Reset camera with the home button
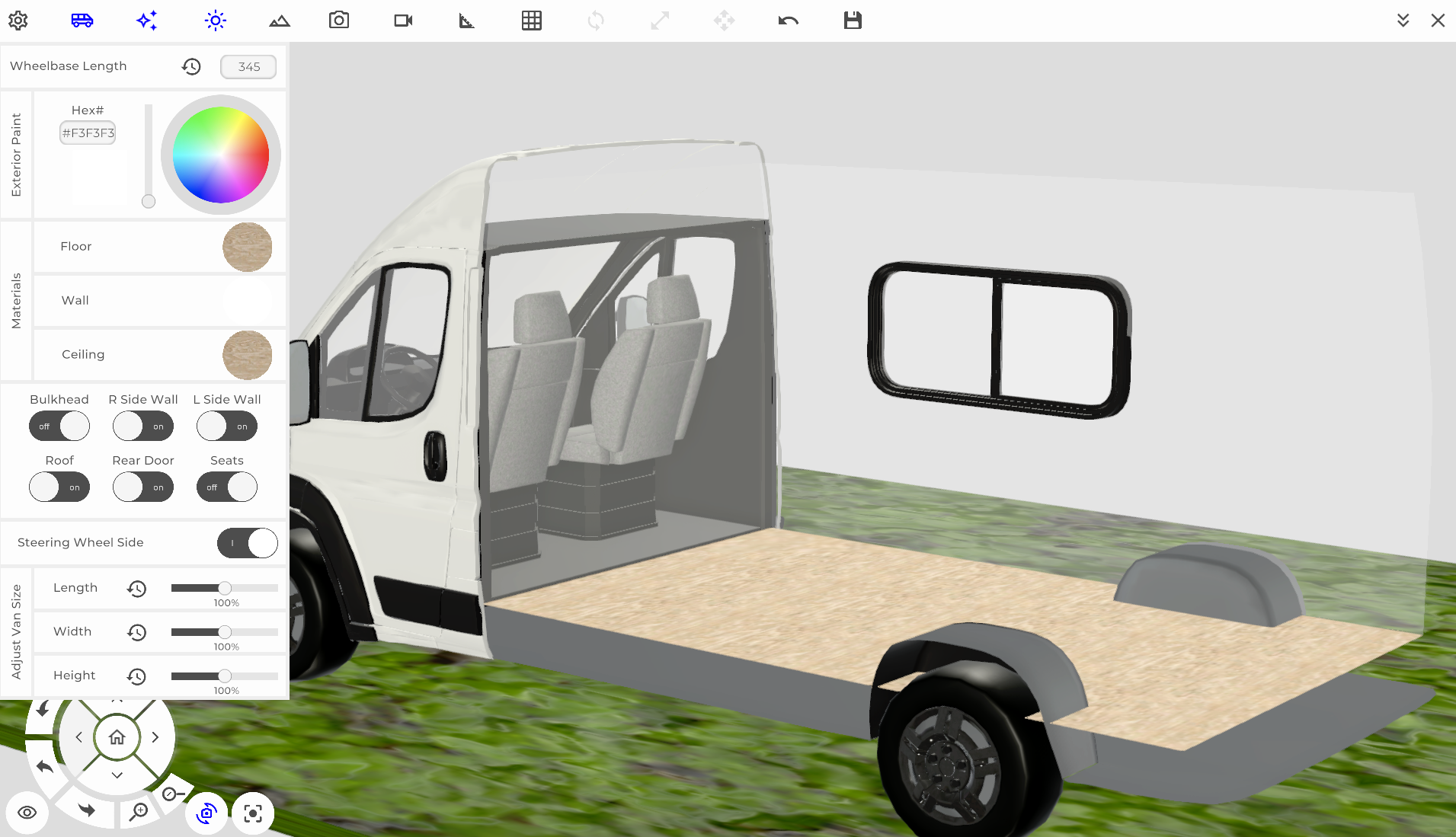Viewport: 1456px width, 837px height. coord(117,737)
